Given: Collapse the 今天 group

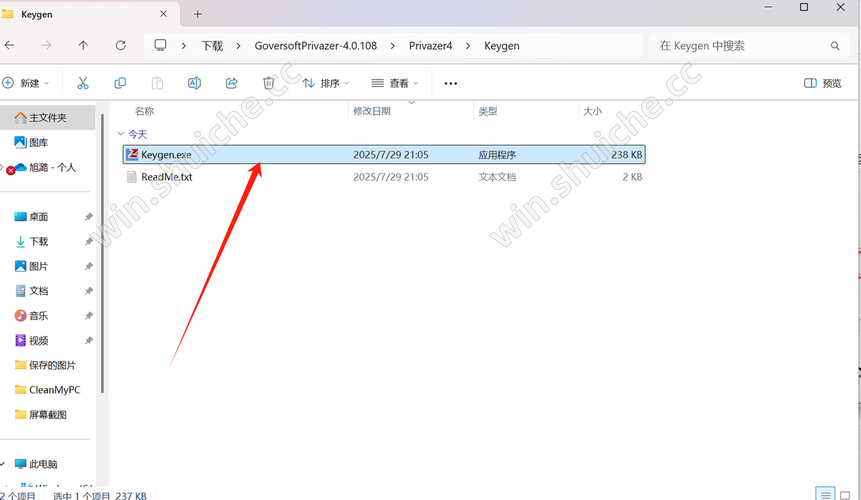Looking at the screenshot, I should tap(121, 134).
